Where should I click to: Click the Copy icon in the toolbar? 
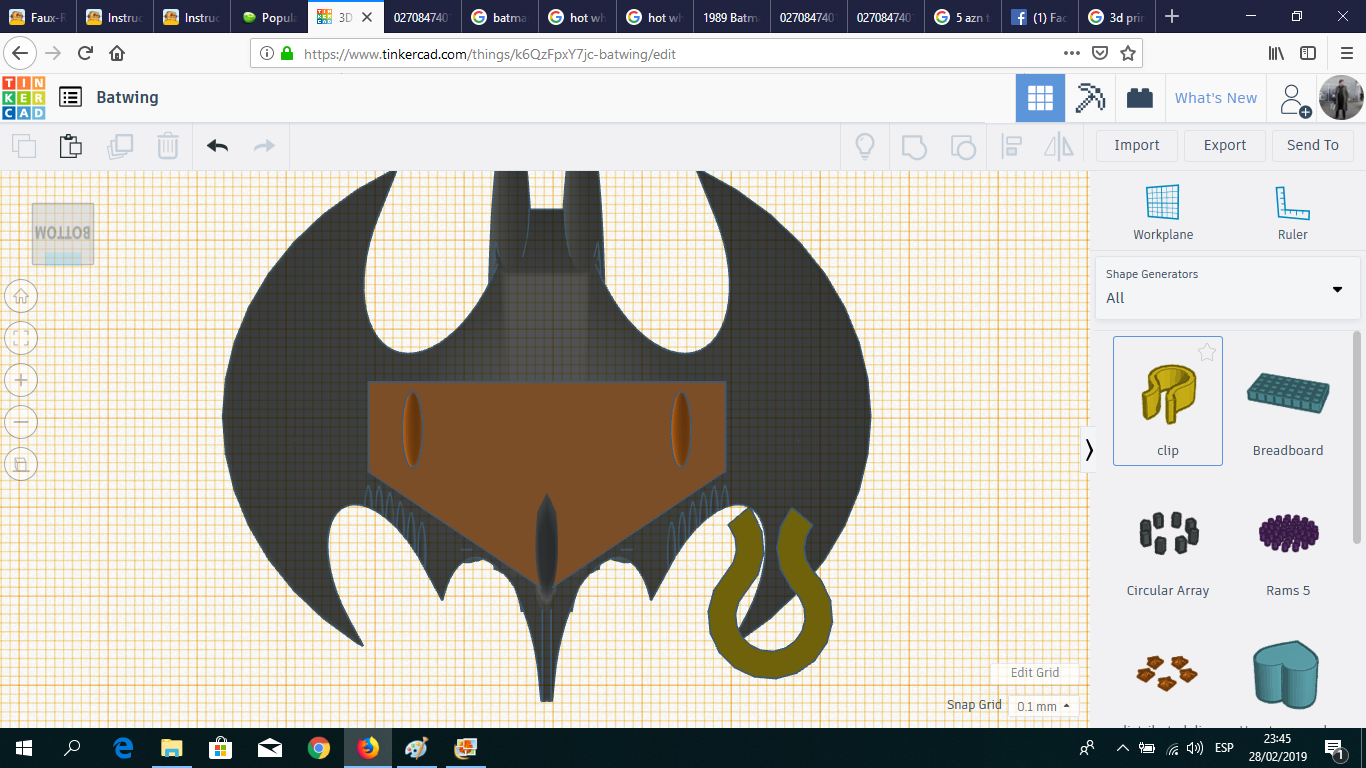pos(24,146)
